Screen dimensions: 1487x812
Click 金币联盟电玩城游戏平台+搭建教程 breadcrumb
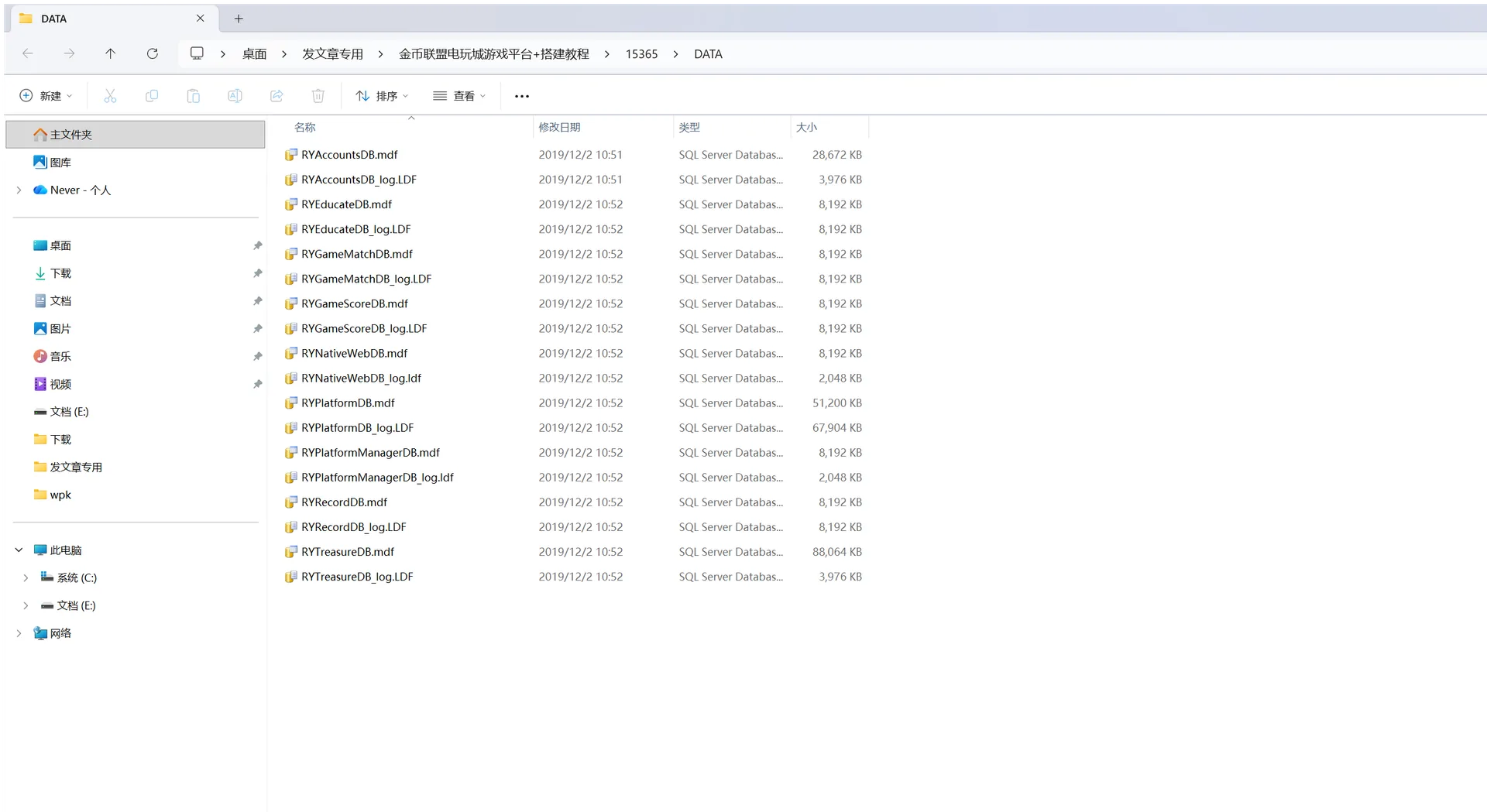tap(493, 53)
